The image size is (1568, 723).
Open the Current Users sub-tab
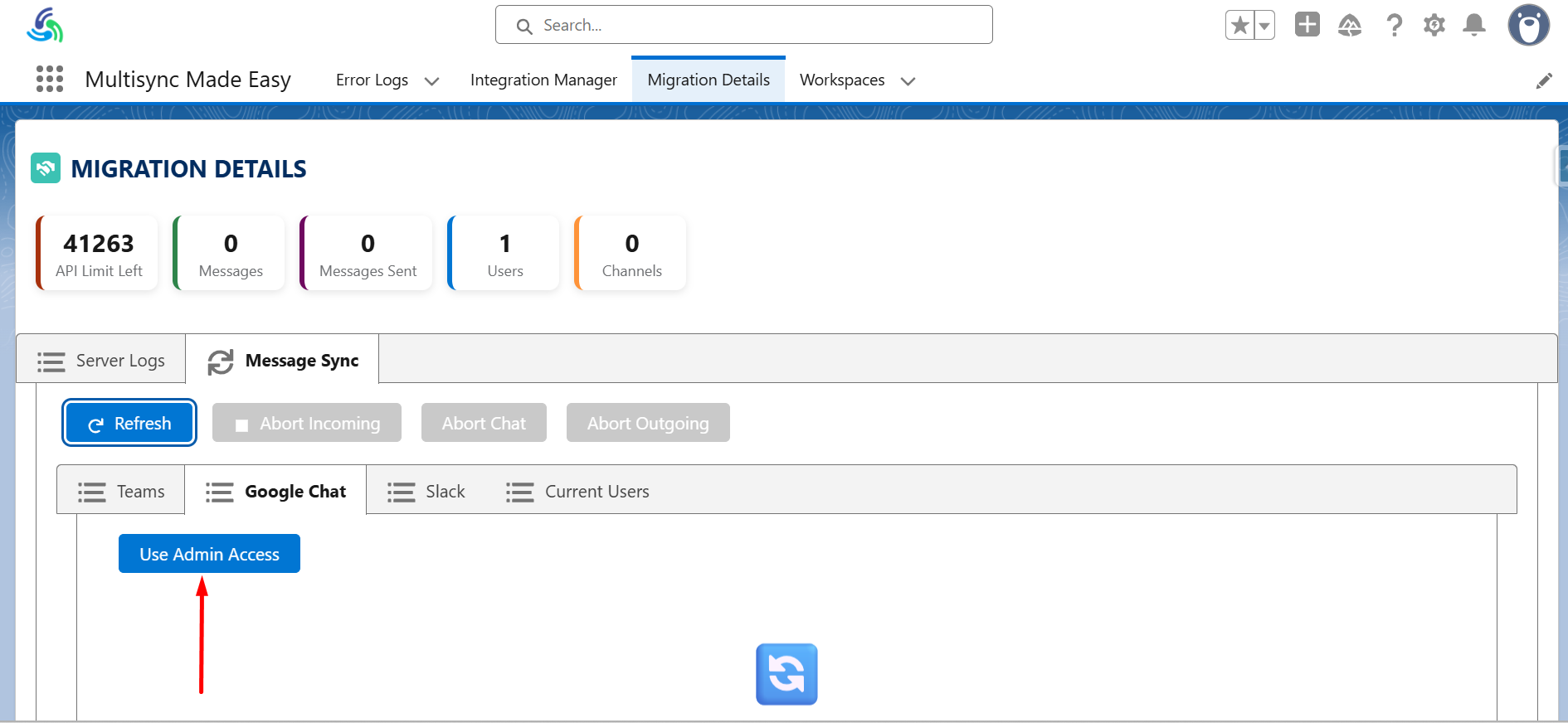click(578, 491)
